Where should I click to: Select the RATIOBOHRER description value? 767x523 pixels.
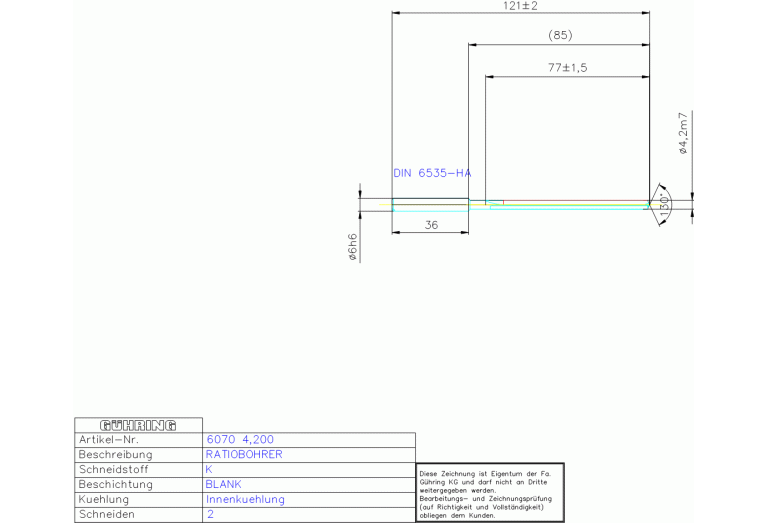(x=244, y=455)
